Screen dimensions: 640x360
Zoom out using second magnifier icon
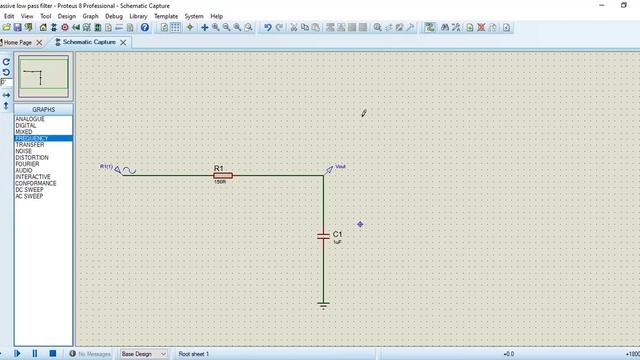tap(226, 27)
